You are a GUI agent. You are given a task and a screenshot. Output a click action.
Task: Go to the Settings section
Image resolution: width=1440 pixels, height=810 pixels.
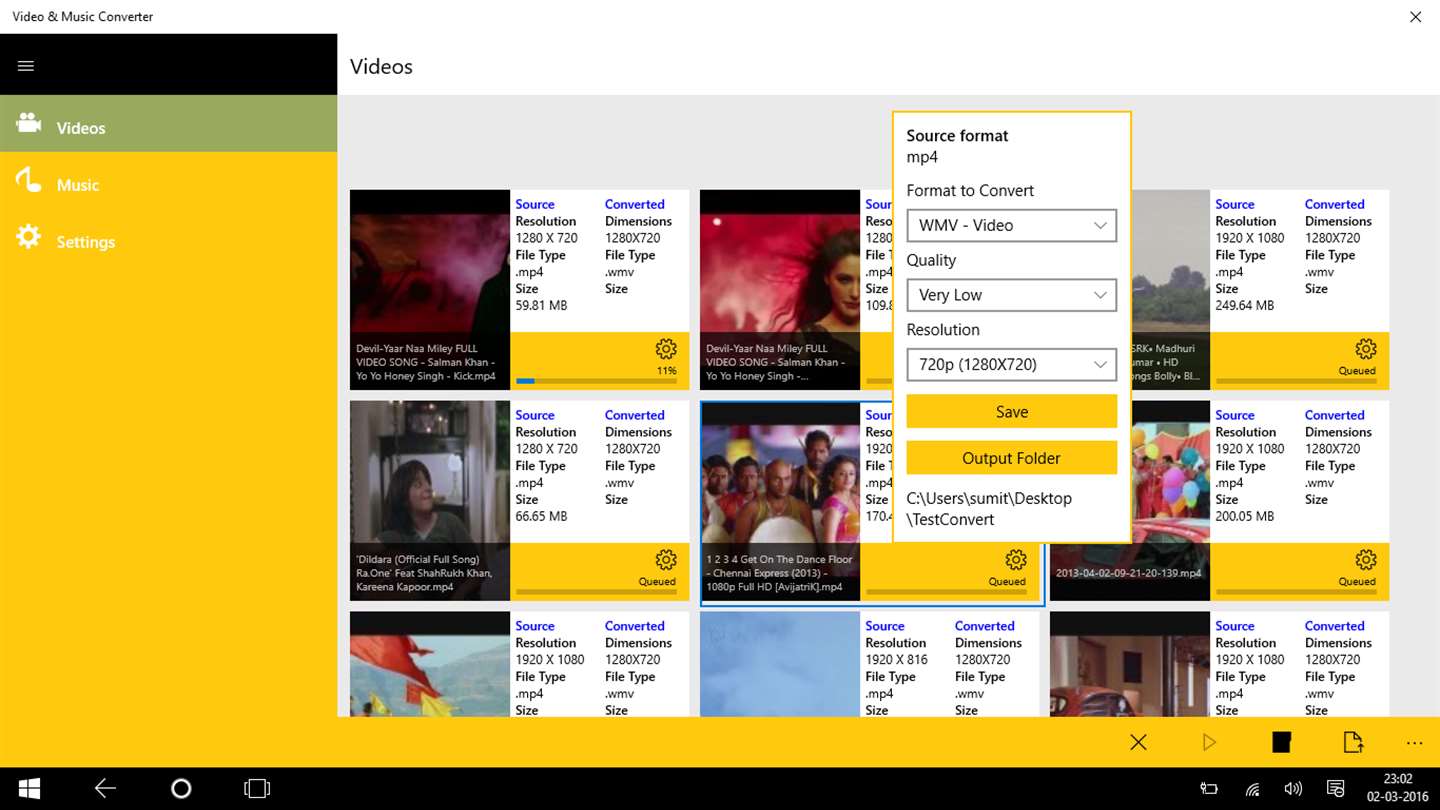click(168, 240)
